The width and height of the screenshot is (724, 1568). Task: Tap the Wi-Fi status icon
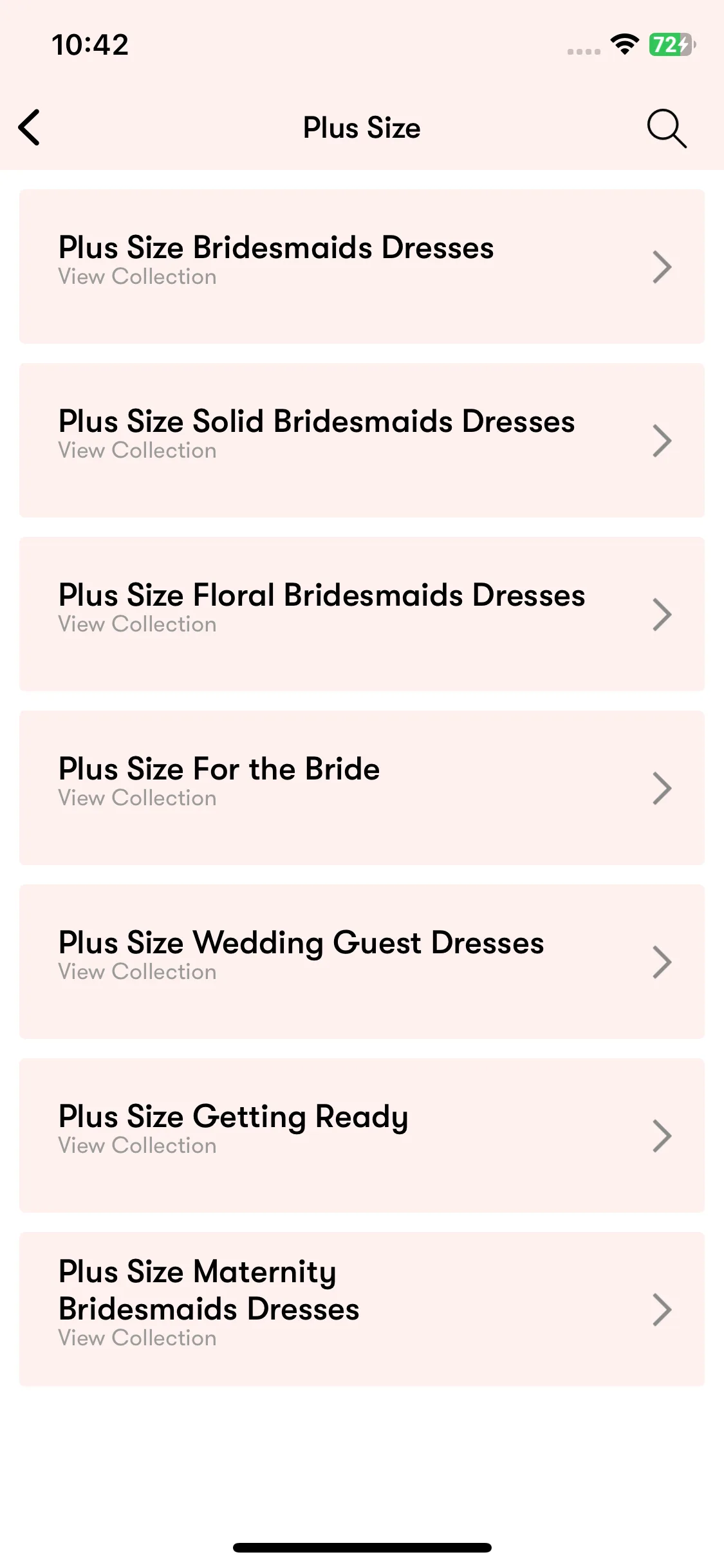[x=624, y=44]
